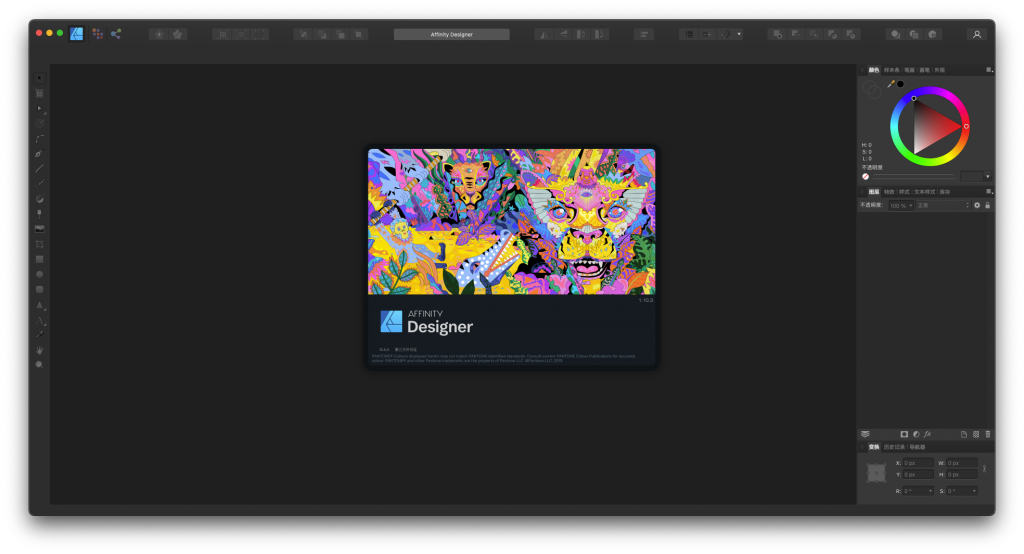Screen dimensions: 1024x554
Task: Toggle Insert inside selection target
Action: (932, 34)
